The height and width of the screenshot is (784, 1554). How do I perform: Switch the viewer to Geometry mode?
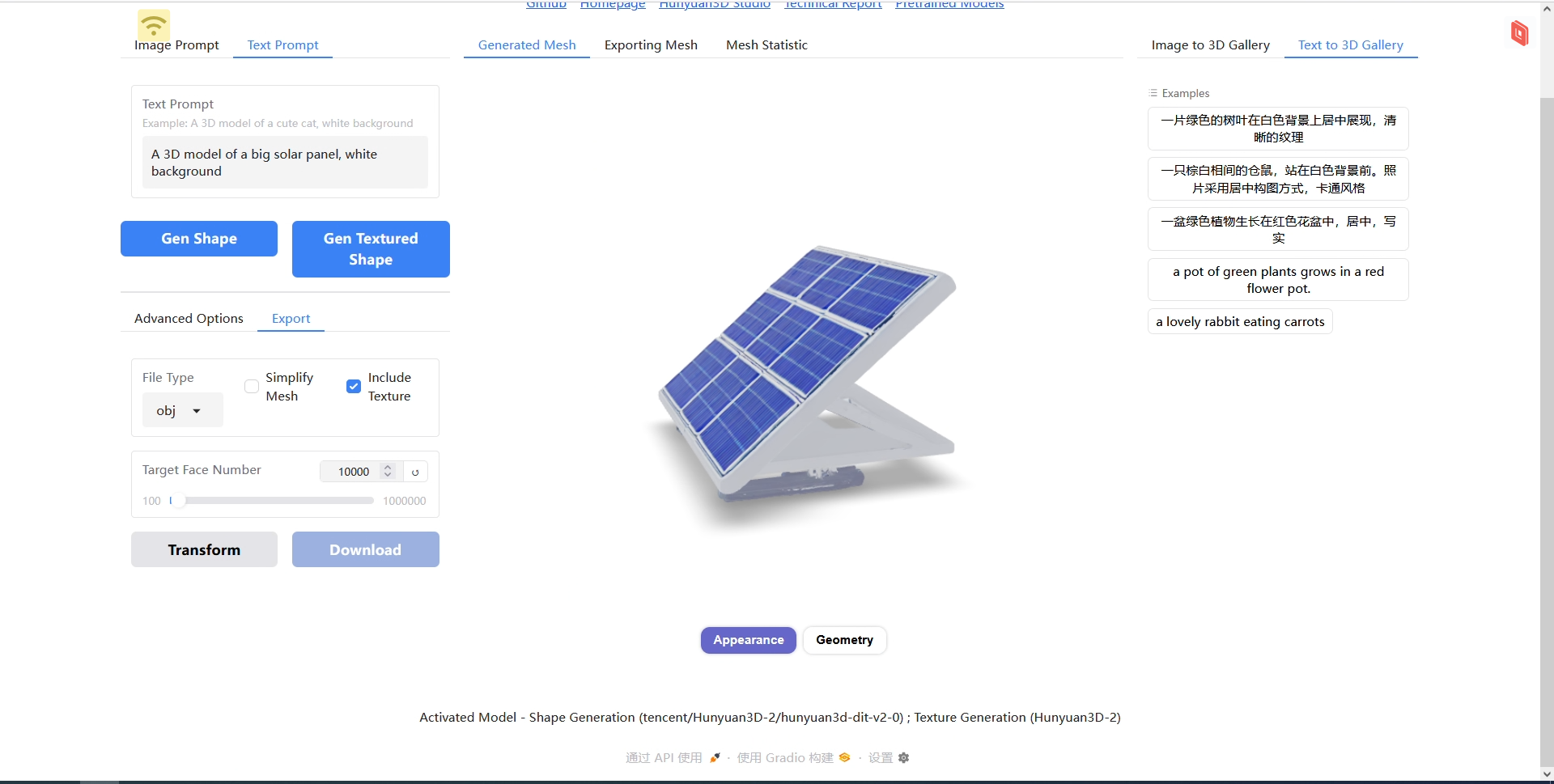844,640
